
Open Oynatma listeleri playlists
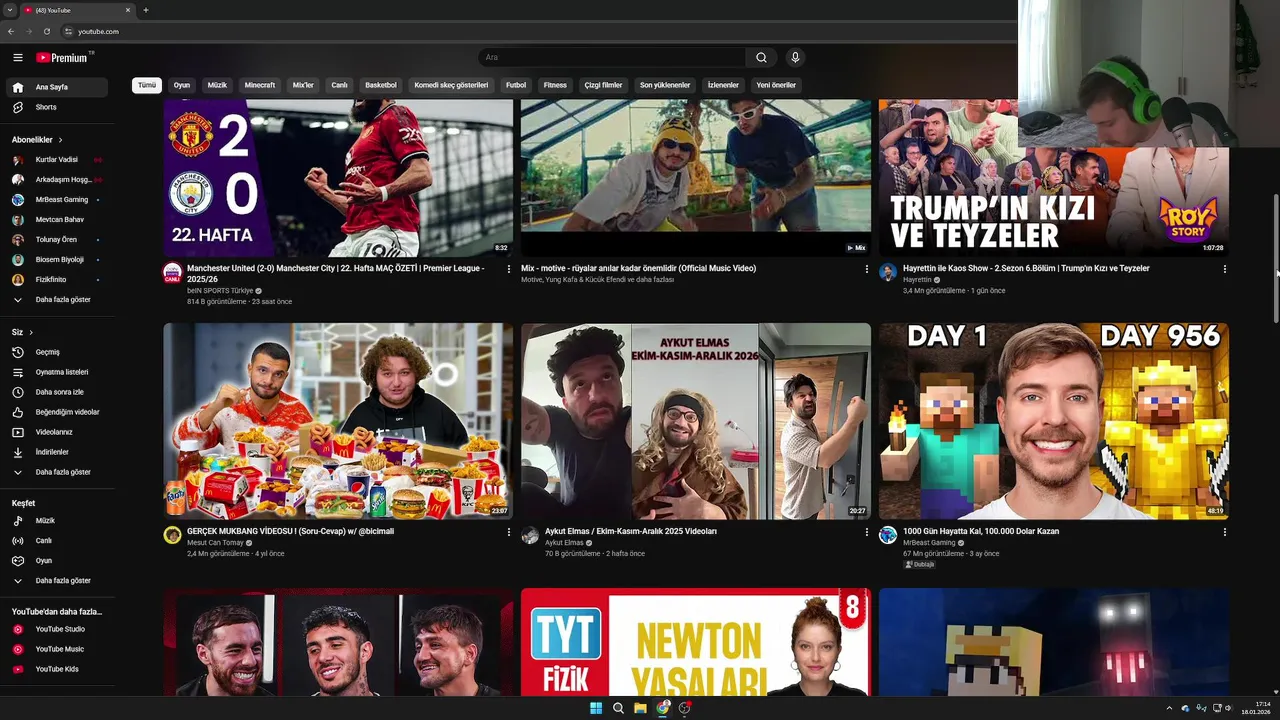(58, 372)
